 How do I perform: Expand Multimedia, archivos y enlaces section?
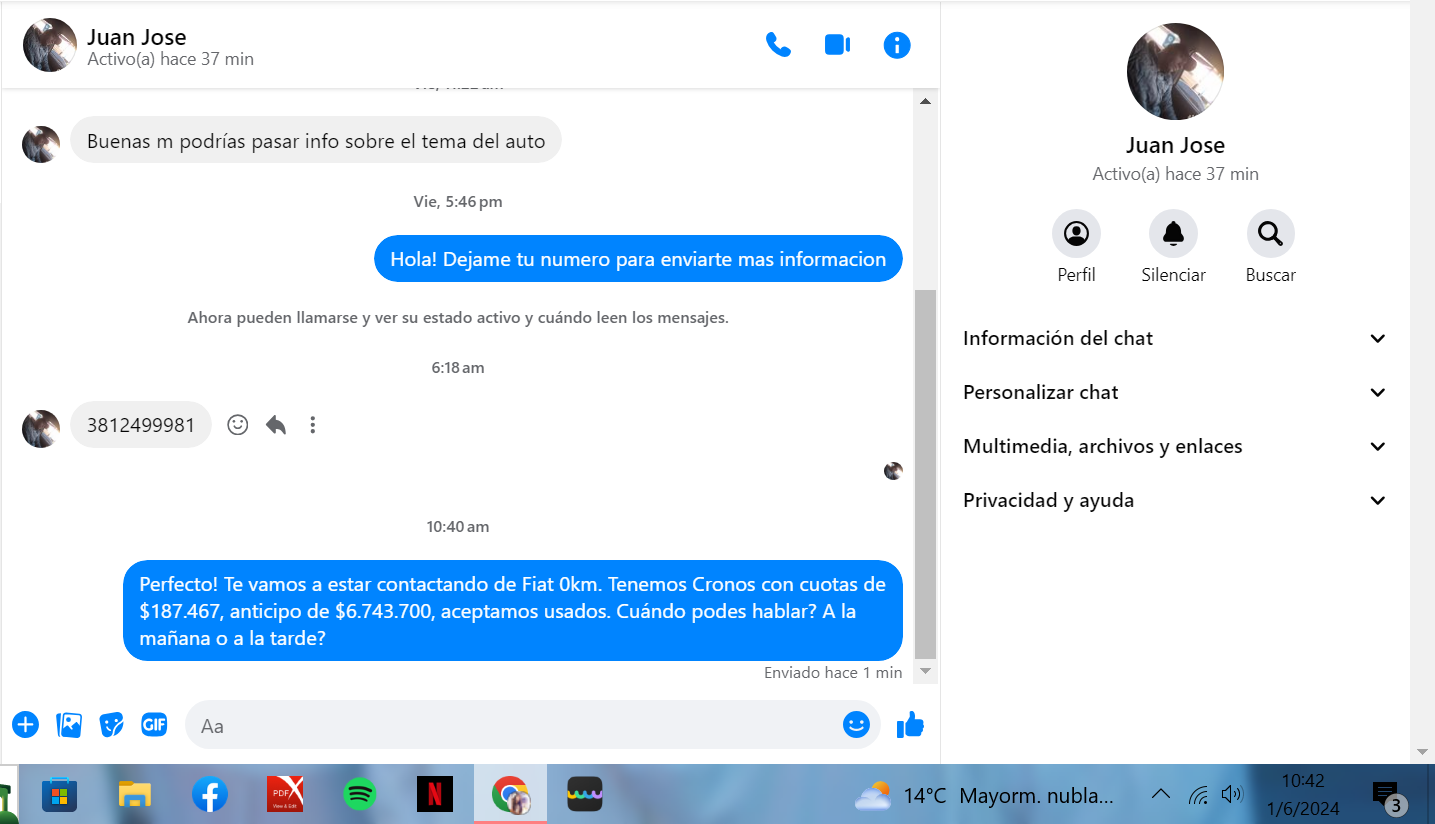1174,446
